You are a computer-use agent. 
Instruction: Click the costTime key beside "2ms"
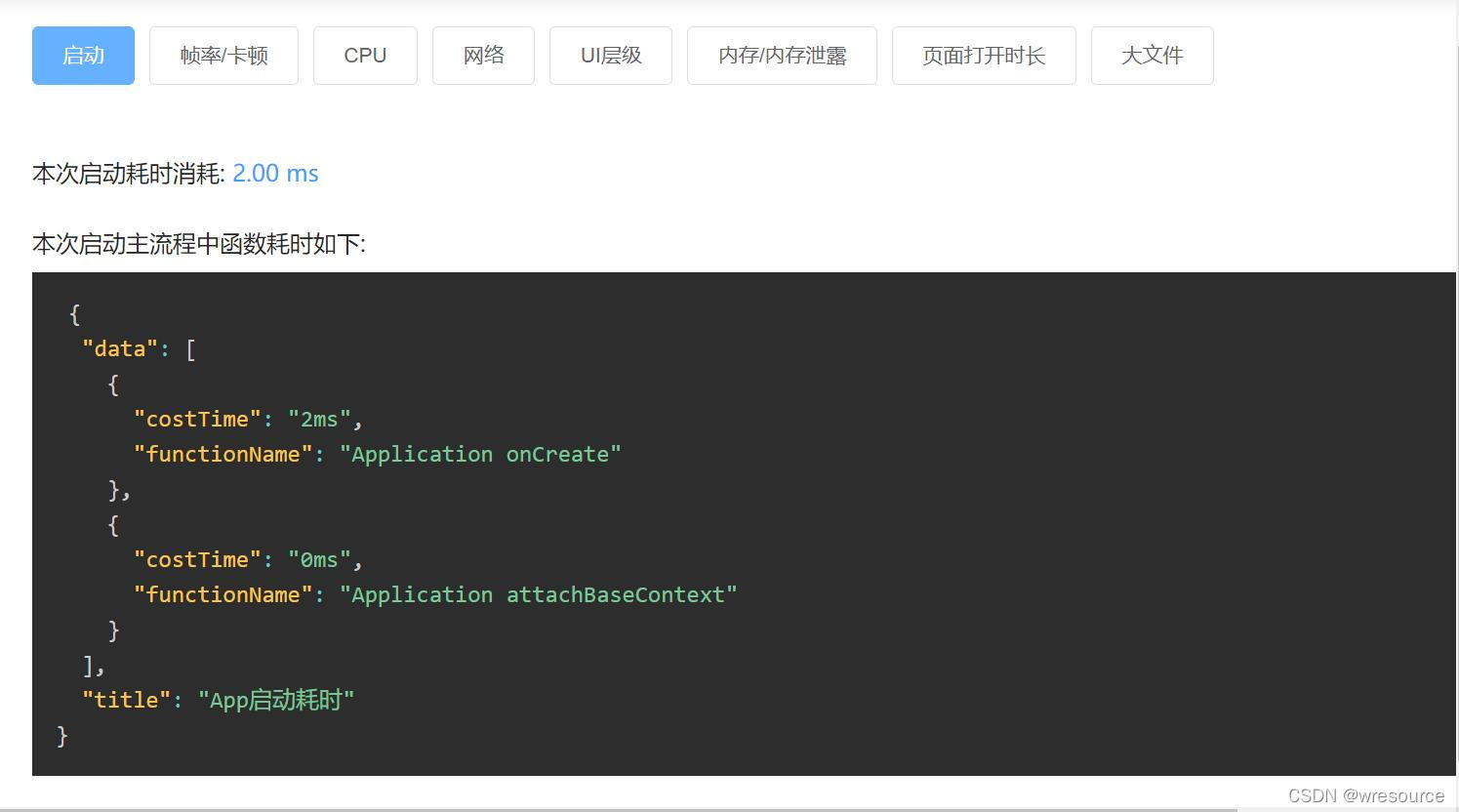(197, 419)
